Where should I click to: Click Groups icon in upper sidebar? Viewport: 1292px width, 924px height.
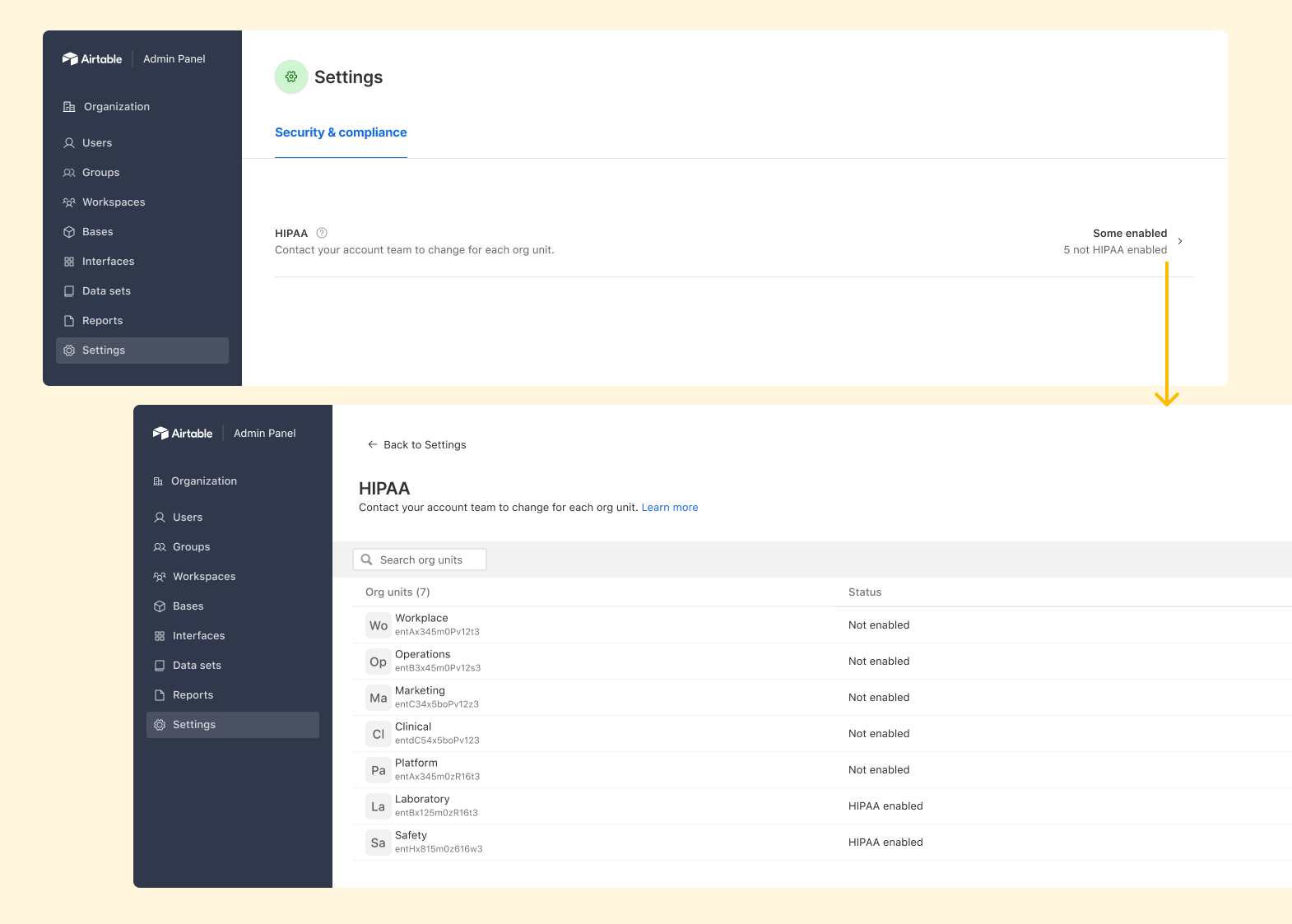[69, 173]
